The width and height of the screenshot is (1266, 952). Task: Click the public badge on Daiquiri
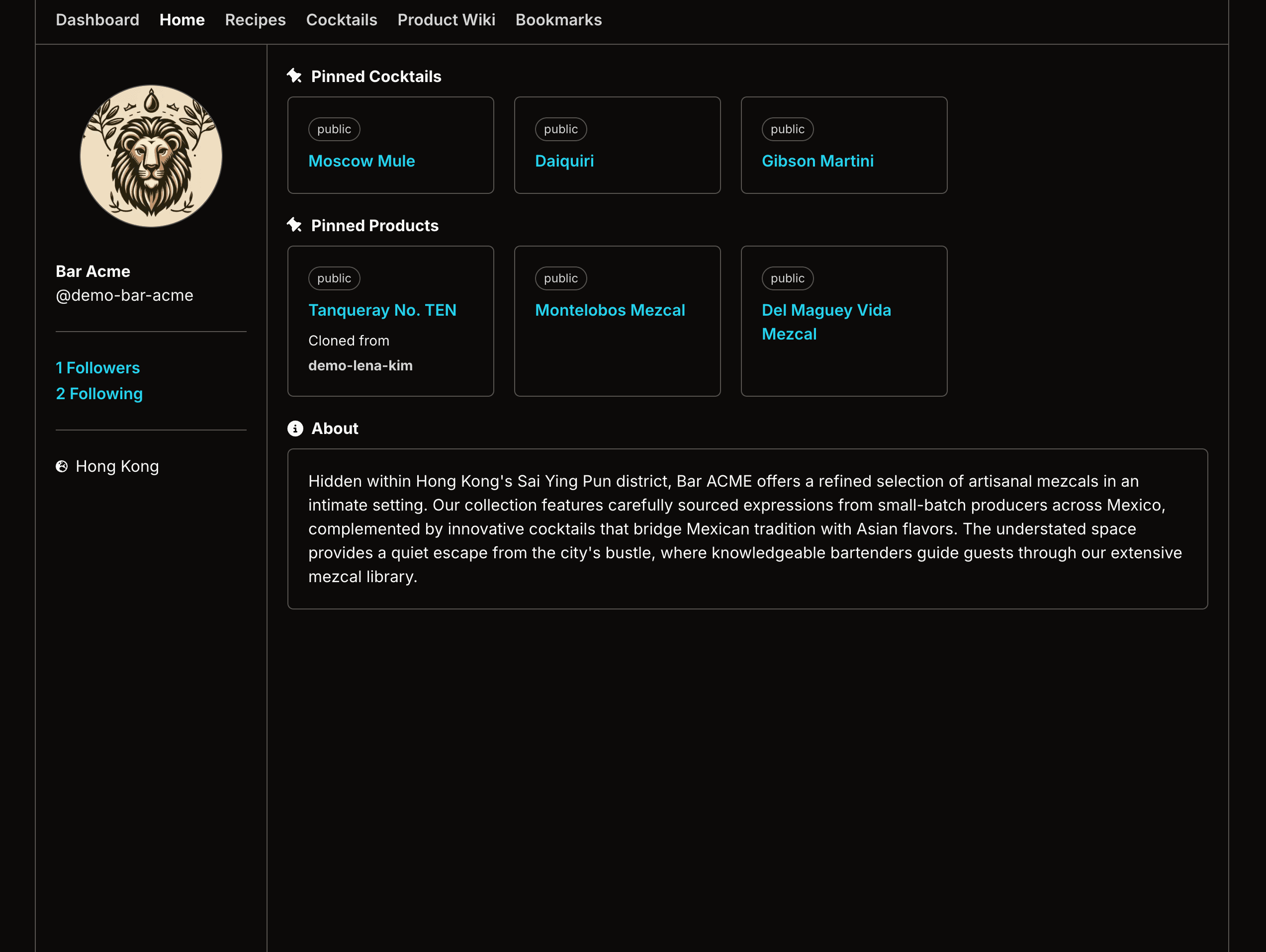(560, 129)
